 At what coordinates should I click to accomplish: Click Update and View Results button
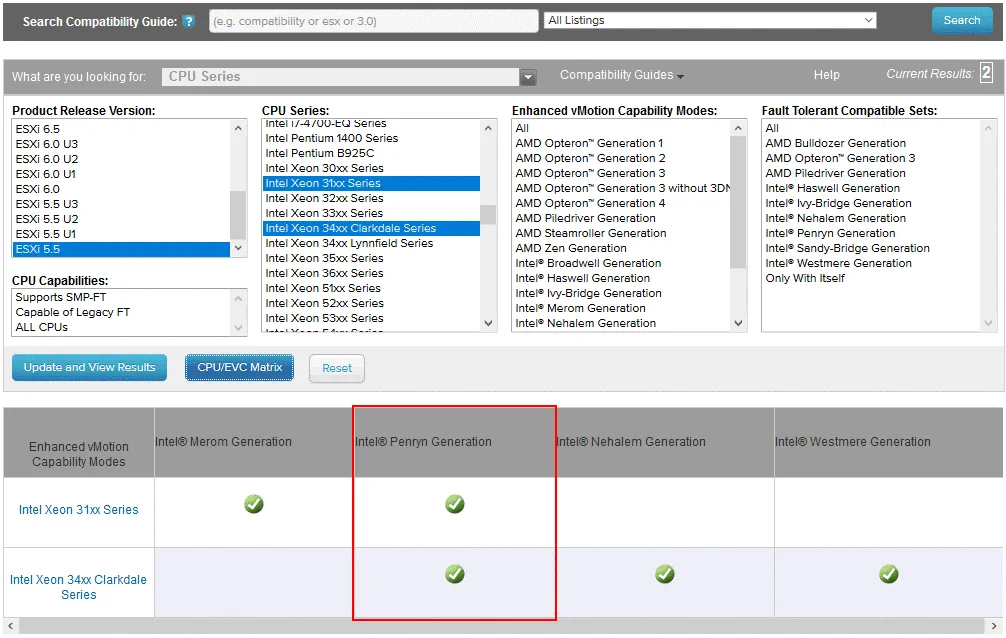90,367
